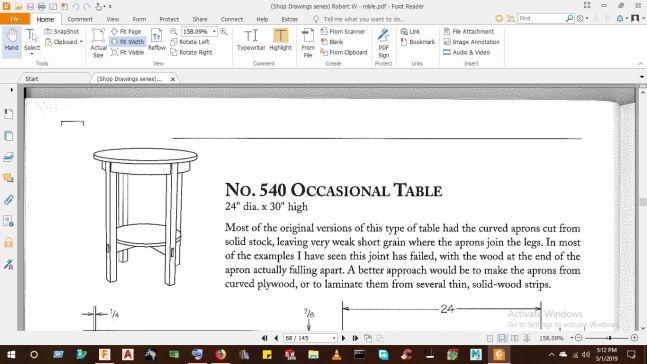The width and height of the screenshot is (647, 364).
Task: Click the status bar zoom out minus
Action: 579,338
